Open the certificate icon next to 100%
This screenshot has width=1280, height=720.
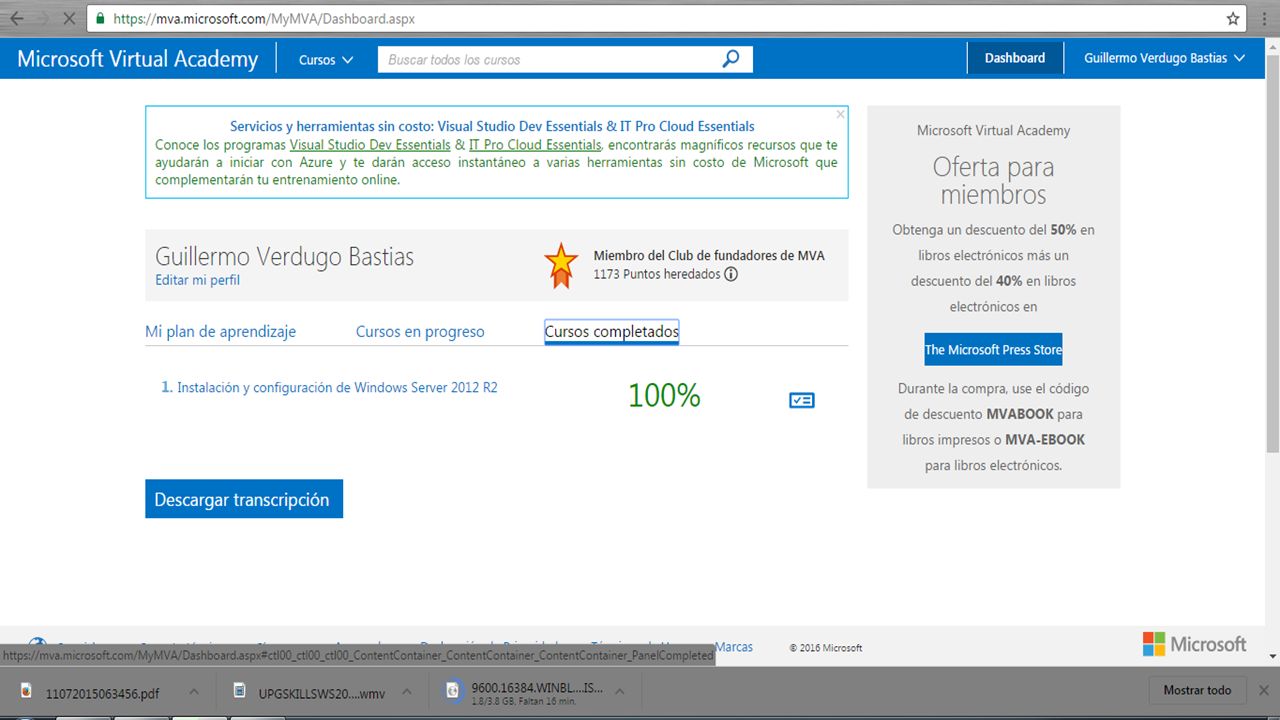pos(801,400)
